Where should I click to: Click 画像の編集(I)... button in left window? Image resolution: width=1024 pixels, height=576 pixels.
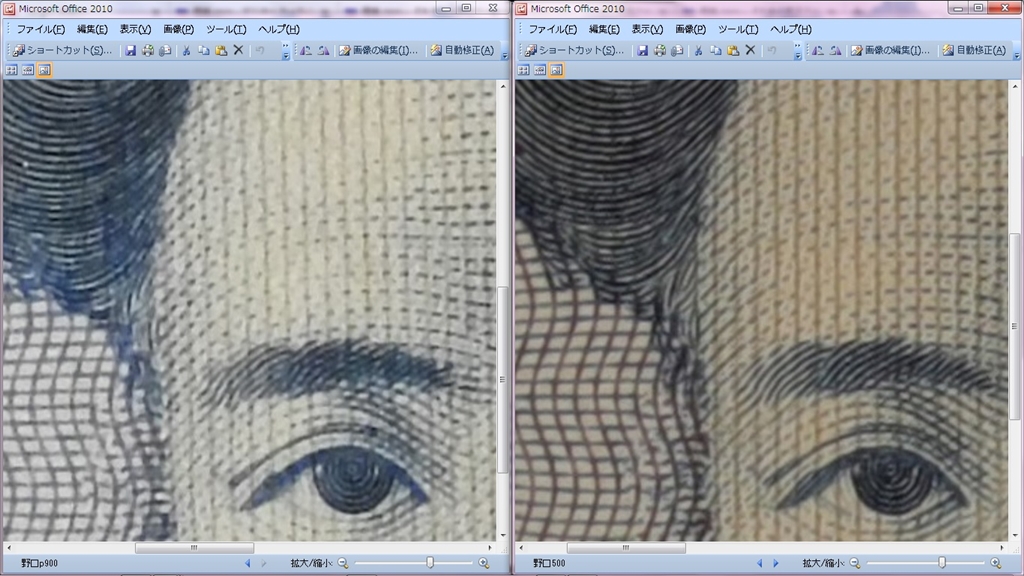378,50
